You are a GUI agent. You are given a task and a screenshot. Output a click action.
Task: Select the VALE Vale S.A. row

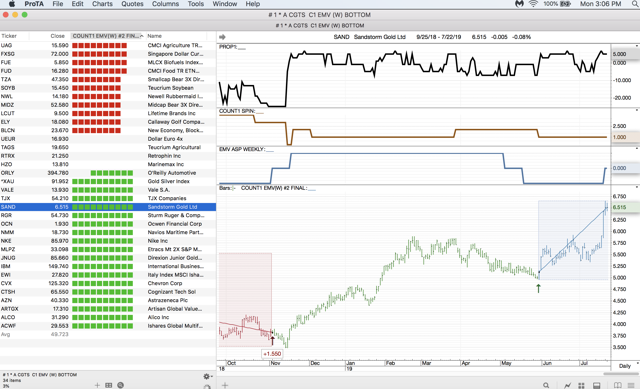tap(108, 190)
